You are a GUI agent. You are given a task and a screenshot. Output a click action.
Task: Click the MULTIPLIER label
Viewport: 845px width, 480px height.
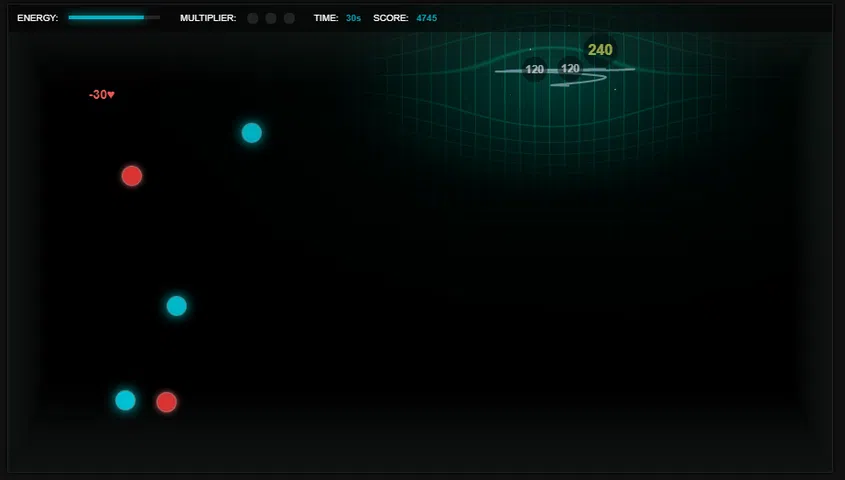[208, 18]
